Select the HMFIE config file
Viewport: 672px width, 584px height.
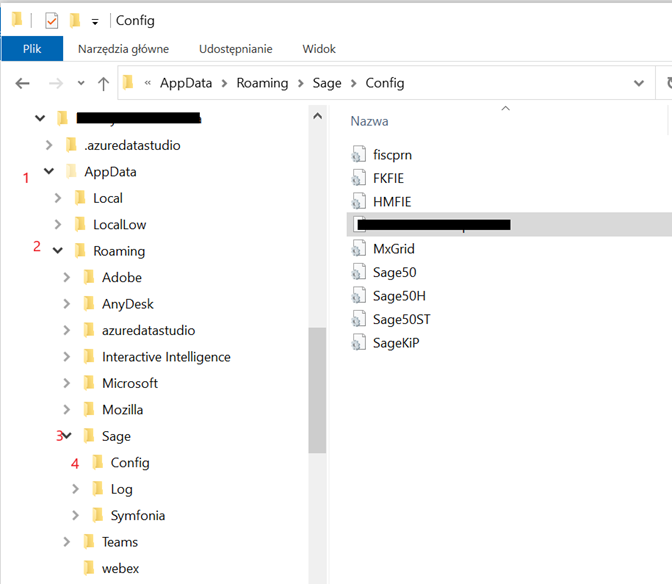coord(392,202)
